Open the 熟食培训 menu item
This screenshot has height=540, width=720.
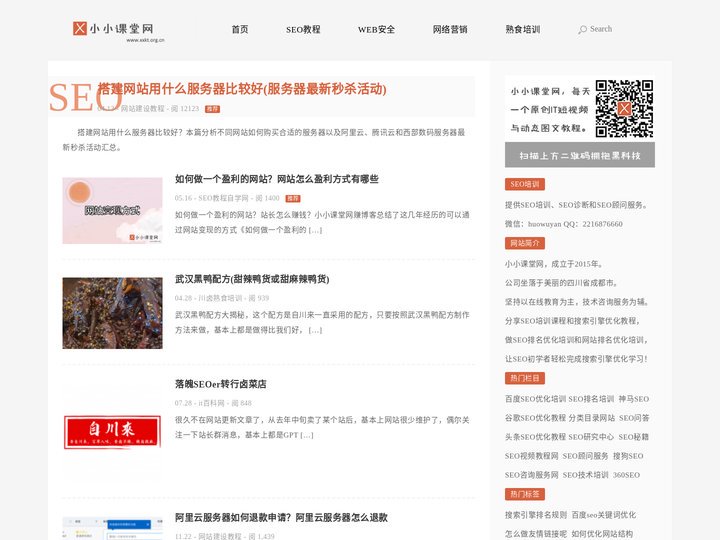(523, 29)
